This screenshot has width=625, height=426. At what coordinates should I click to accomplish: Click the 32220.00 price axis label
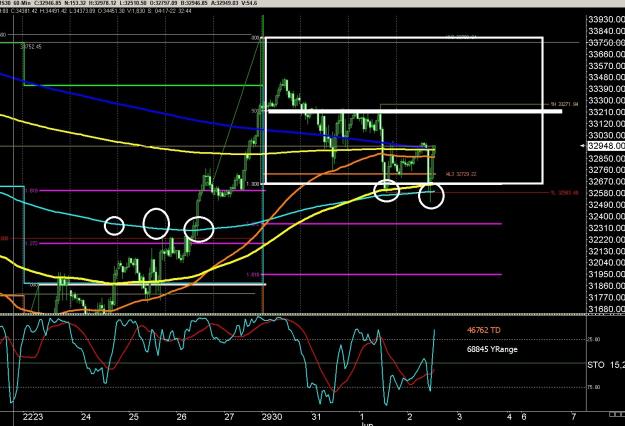click(606, 240)
